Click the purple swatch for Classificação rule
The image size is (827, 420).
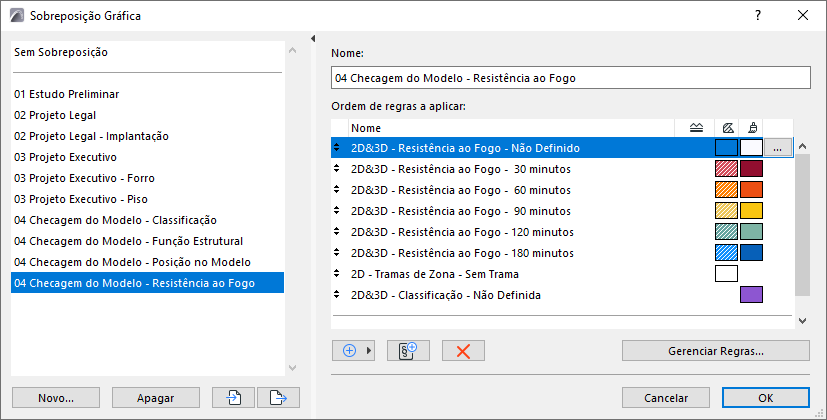[x=751, y=295]
